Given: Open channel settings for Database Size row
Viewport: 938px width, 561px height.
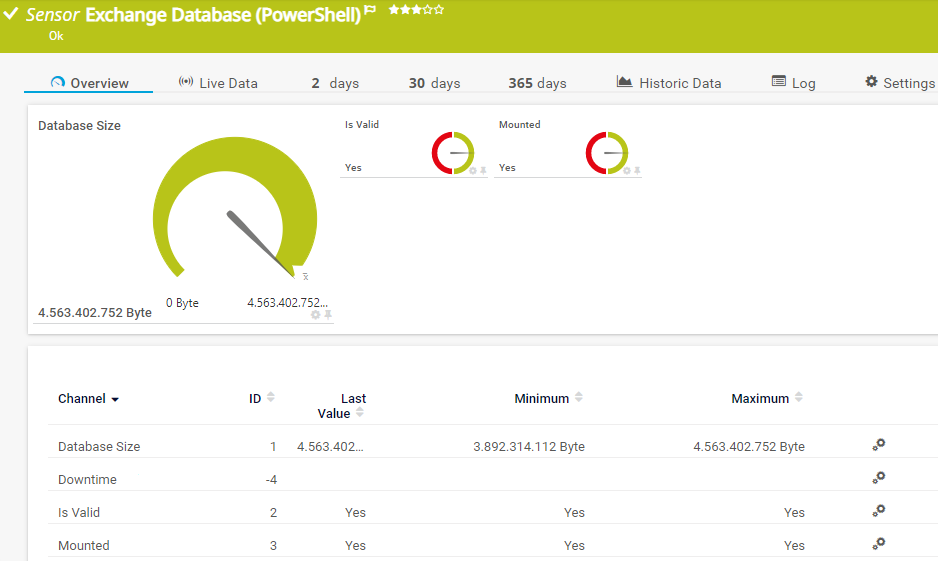Looking at the screenshot, I should pos(878,445).
